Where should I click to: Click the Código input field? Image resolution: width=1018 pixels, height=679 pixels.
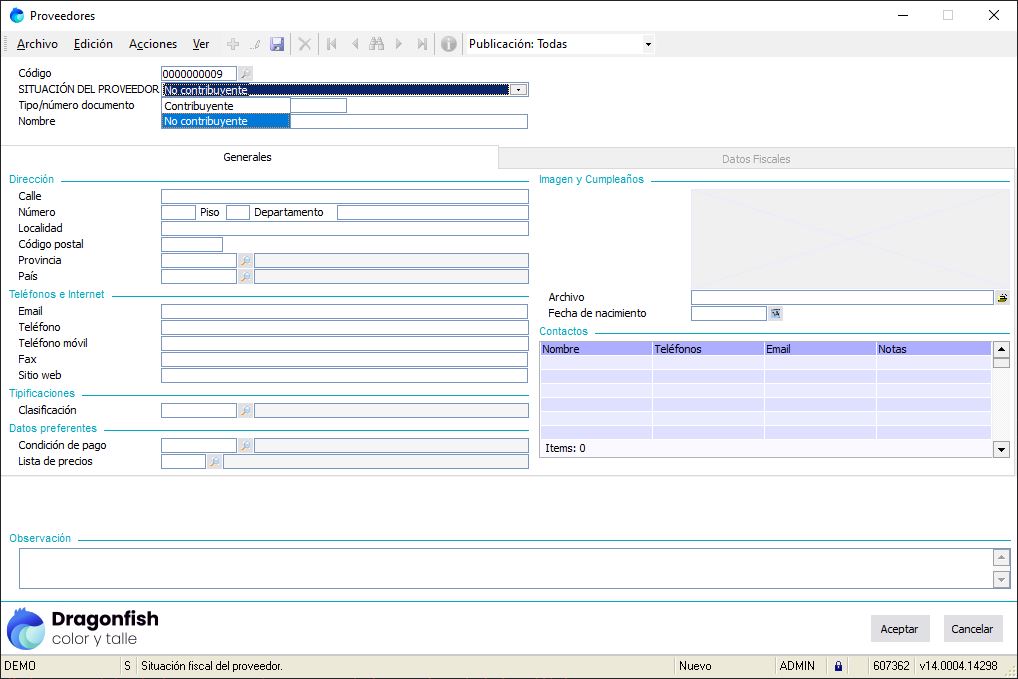point(199,74)
